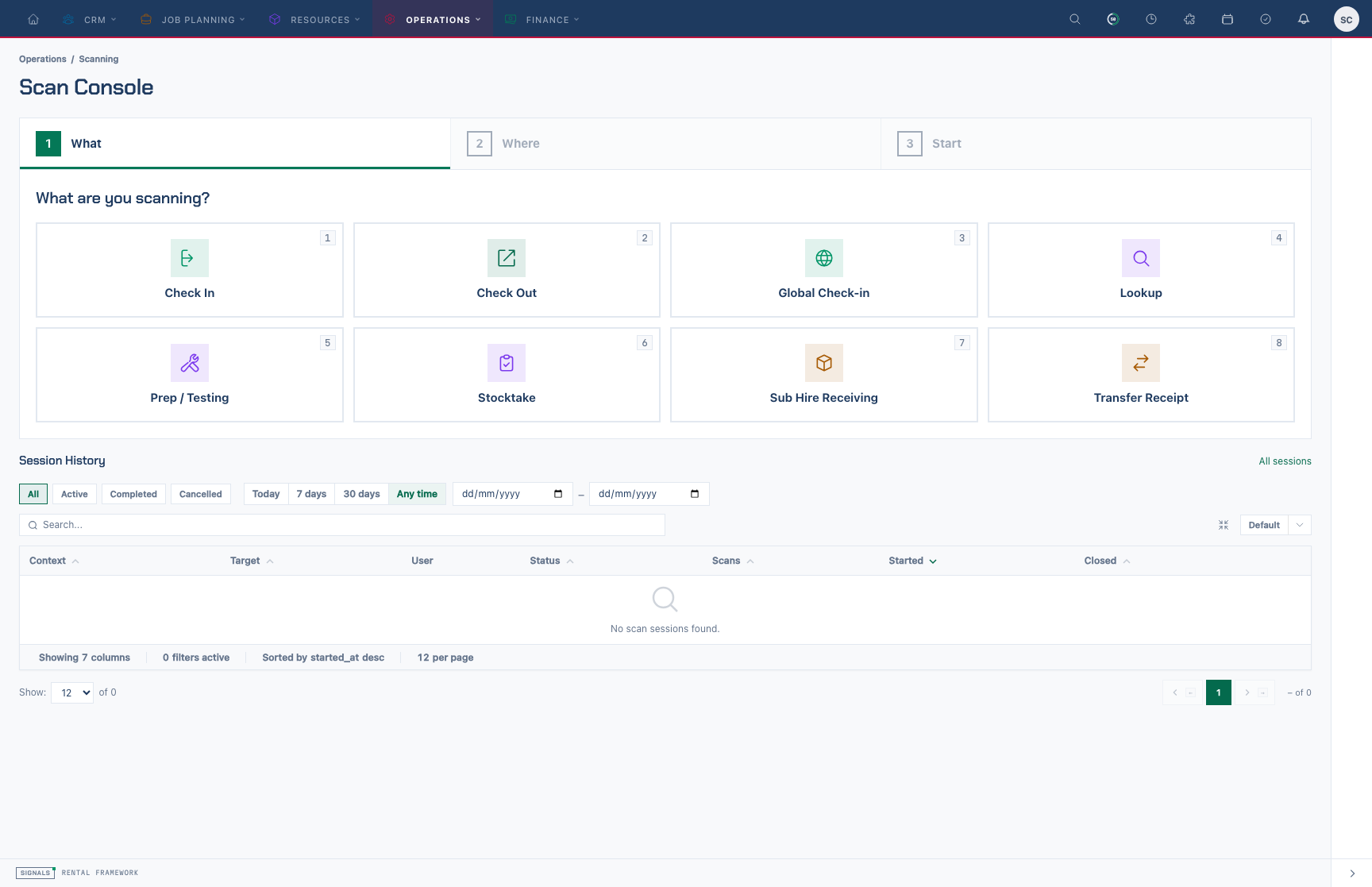
Task: Choose the Prep / Testing scan card
Action: tap(190, 375)
